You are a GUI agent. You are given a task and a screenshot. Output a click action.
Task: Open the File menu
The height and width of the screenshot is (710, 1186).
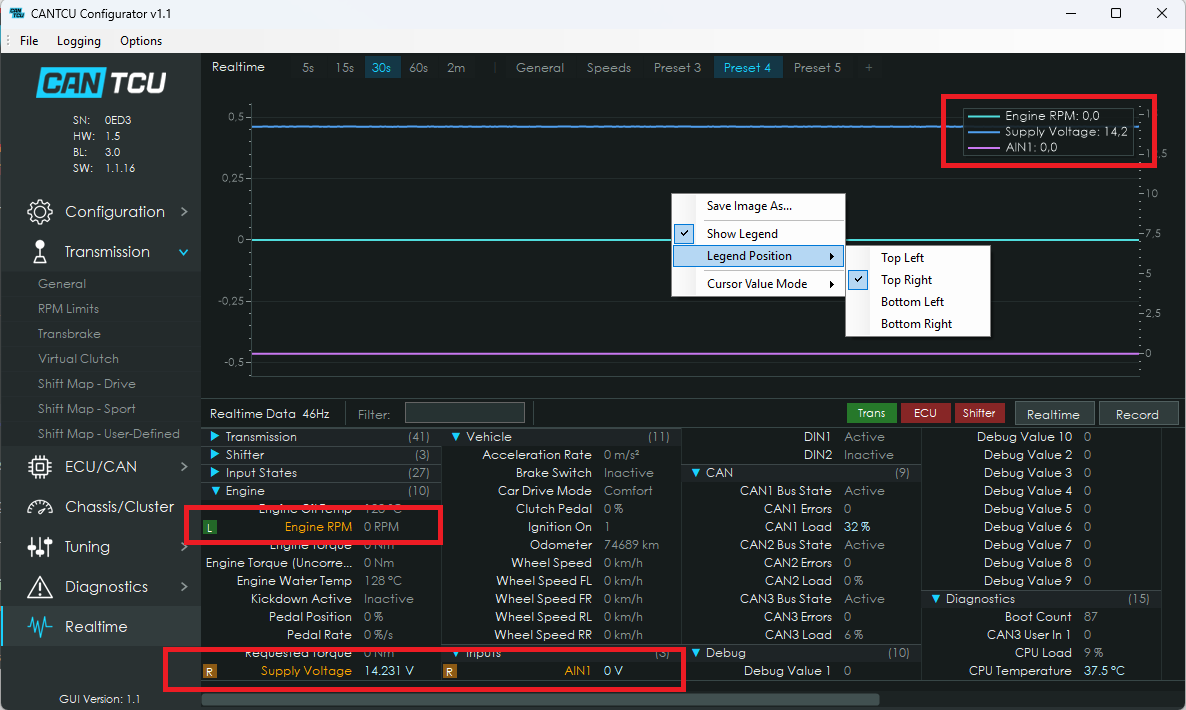tap(29, 41)
